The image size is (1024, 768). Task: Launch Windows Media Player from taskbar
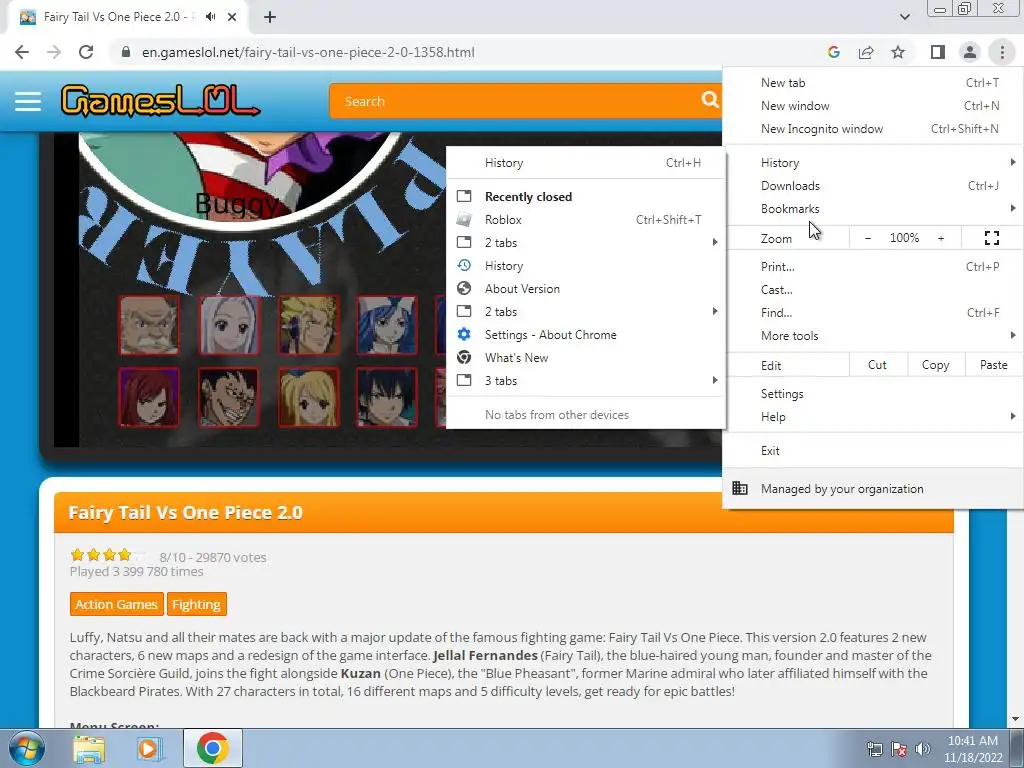point(148,749)
